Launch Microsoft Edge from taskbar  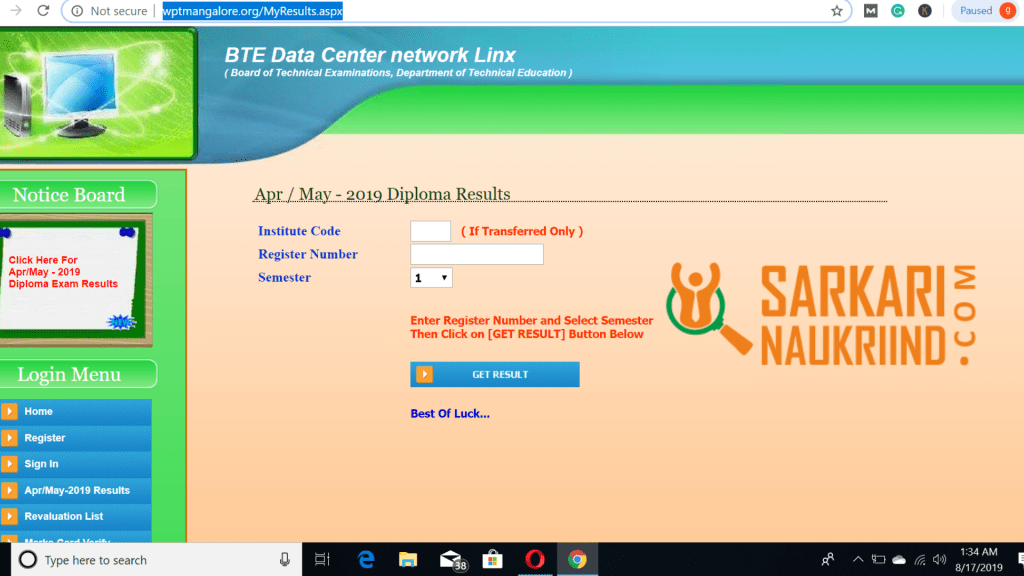[366, 560]
